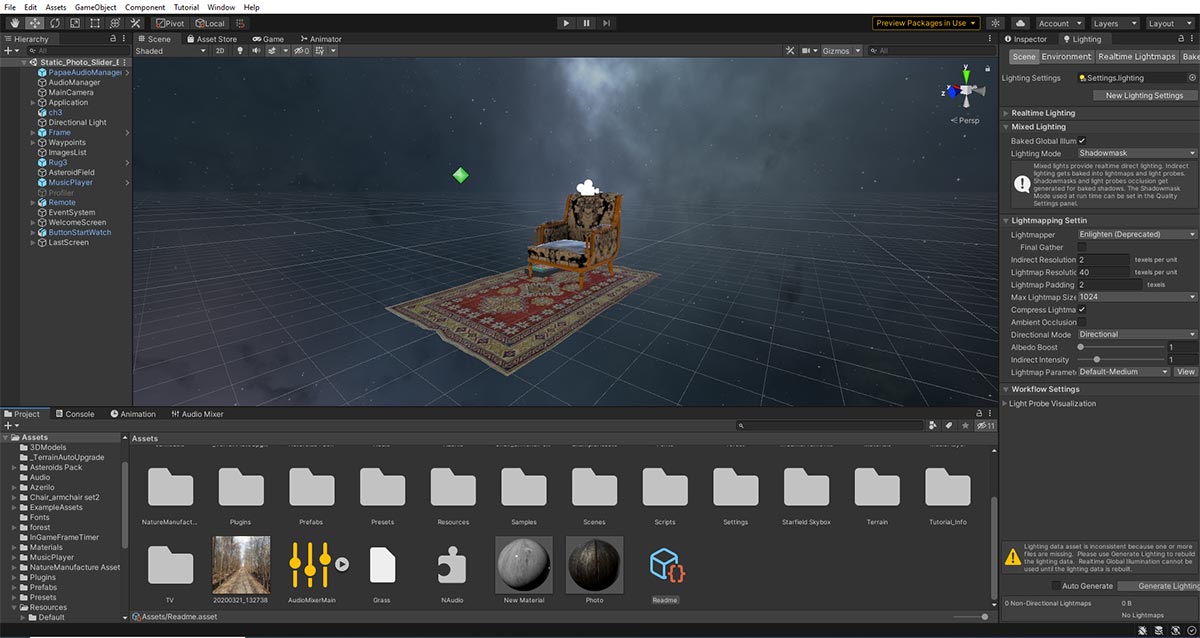
Task: Enable 2D mode in the Scene view
Action: click(221, 51)
